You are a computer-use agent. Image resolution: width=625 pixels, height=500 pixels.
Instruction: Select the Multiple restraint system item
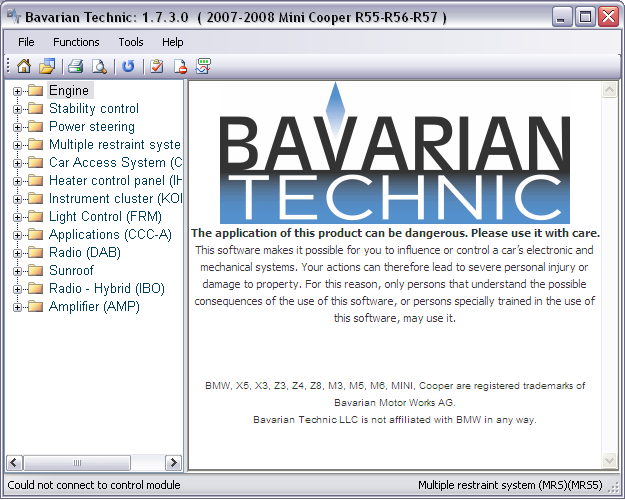(x=115, y=144)
